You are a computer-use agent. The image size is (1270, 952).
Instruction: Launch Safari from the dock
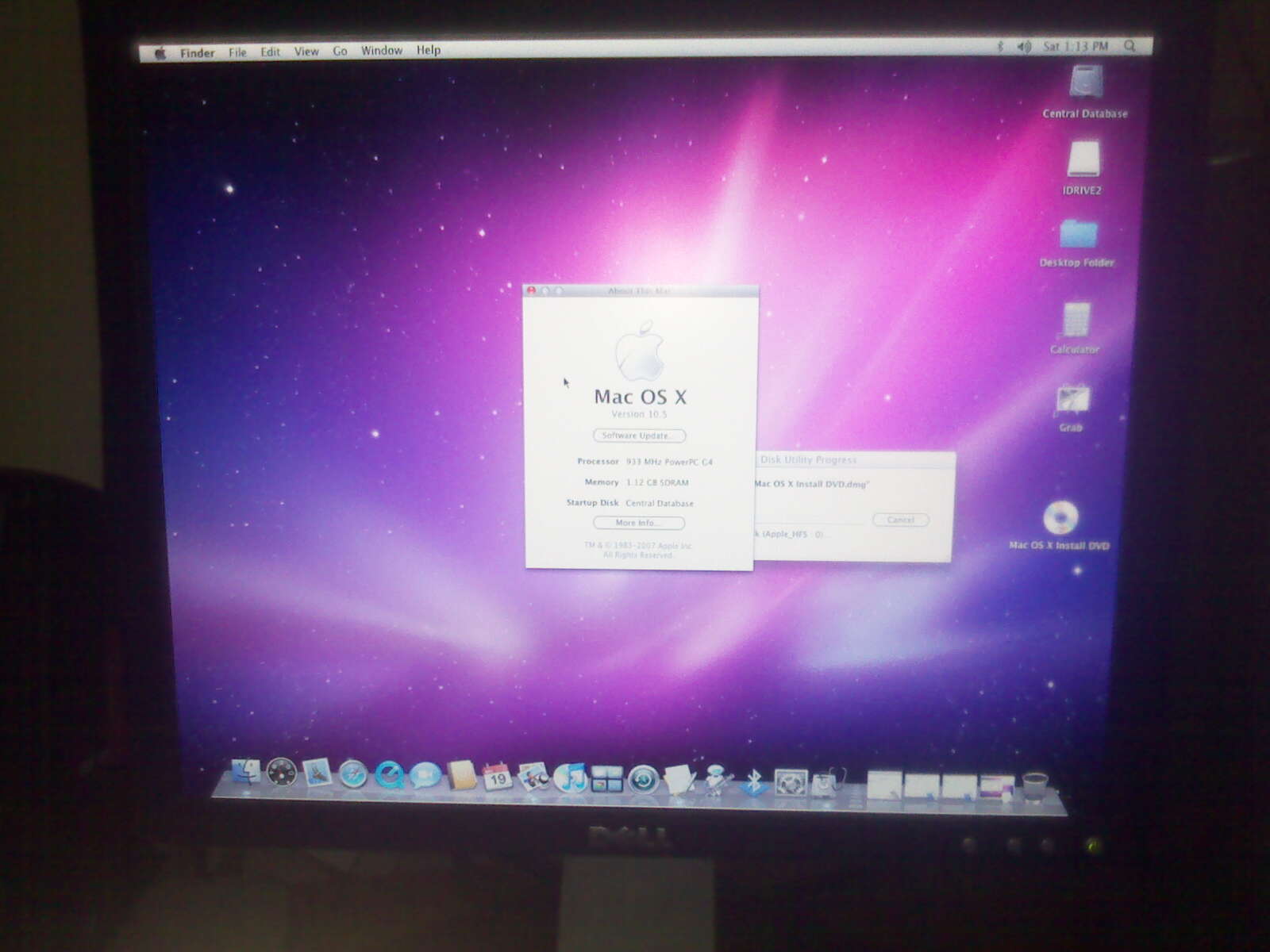[x=352, y=774]
